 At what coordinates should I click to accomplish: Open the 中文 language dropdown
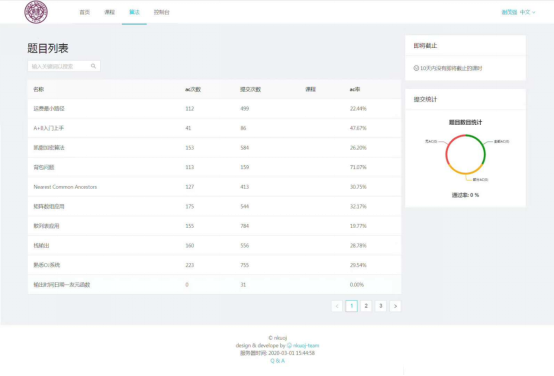point(528,12)
